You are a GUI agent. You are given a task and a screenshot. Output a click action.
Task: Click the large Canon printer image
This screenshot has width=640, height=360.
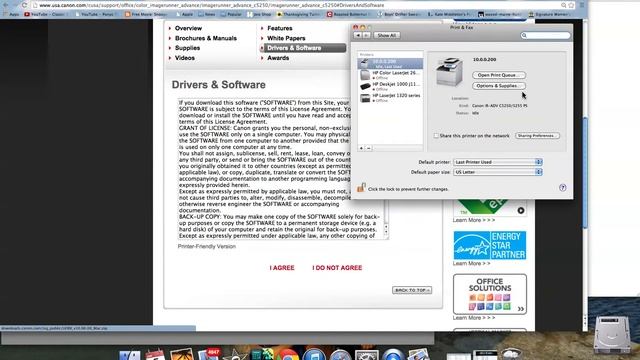449,72
